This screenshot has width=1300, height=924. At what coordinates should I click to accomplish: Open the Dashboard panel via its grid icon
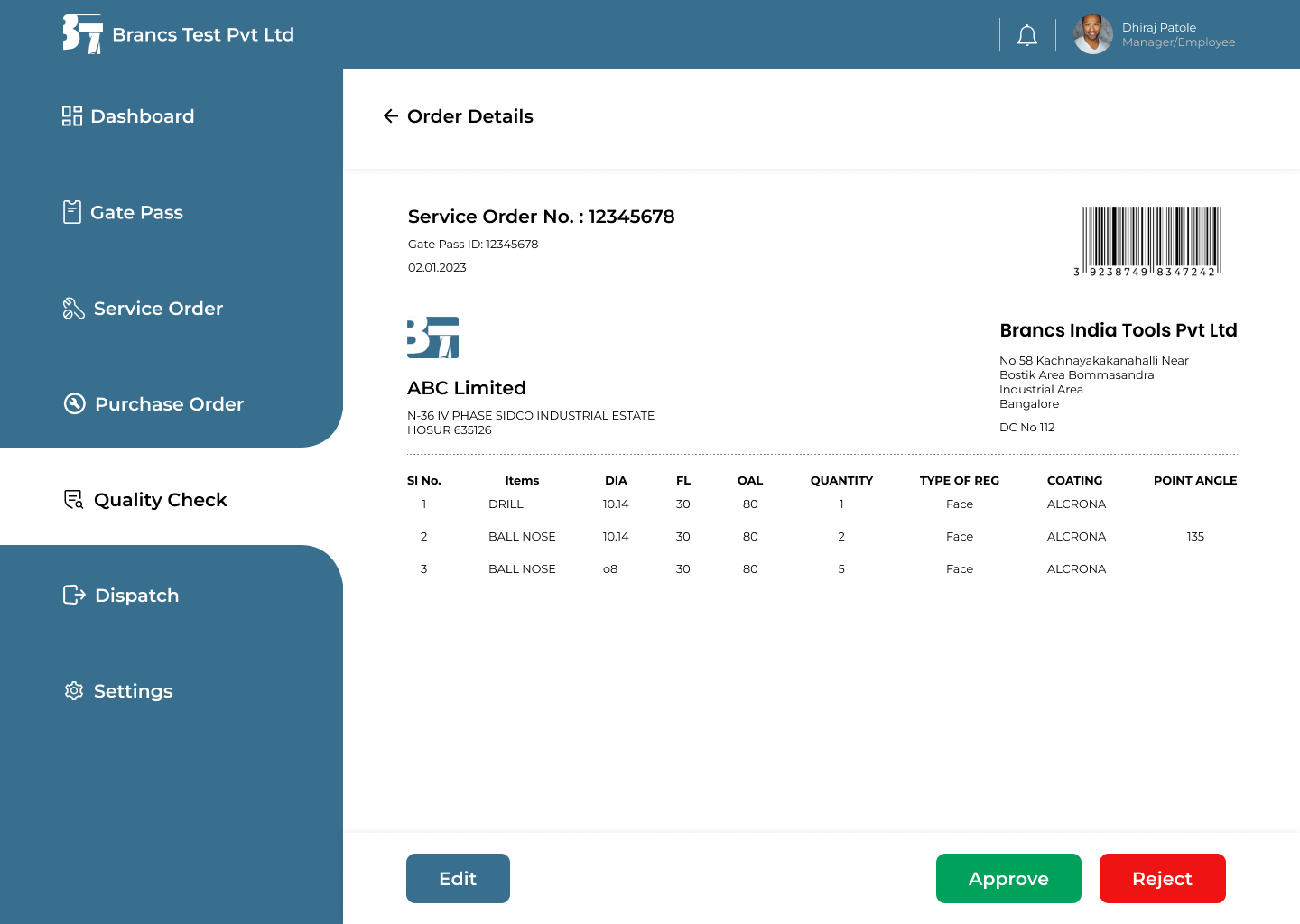pyautogui.click(x=72, y=115)
